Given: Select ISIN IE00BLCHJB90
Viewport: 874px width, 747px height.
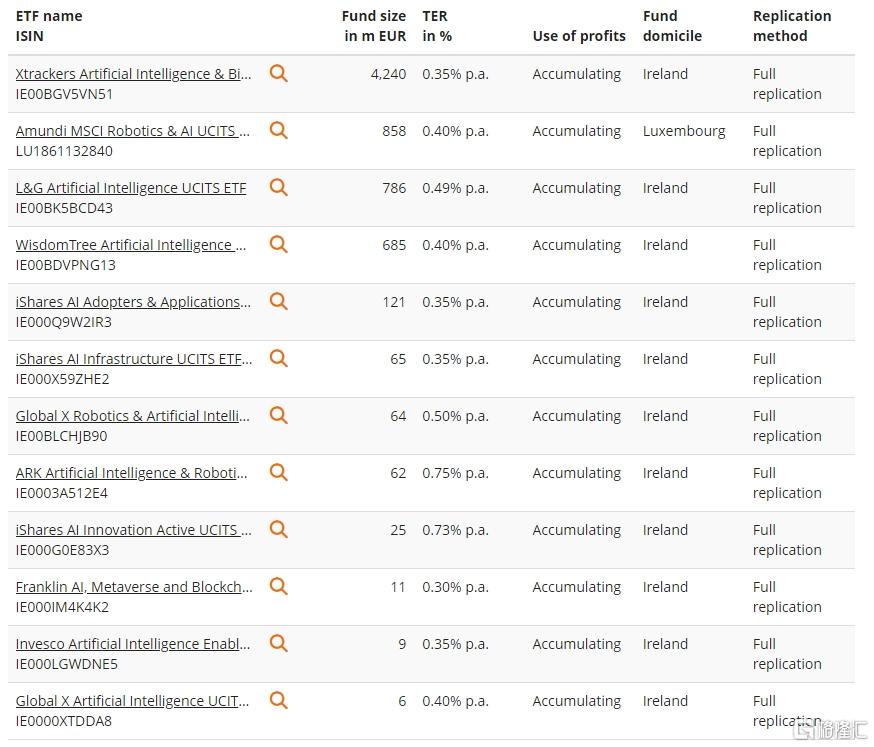Looking at the screenshot, I should 61,436.
